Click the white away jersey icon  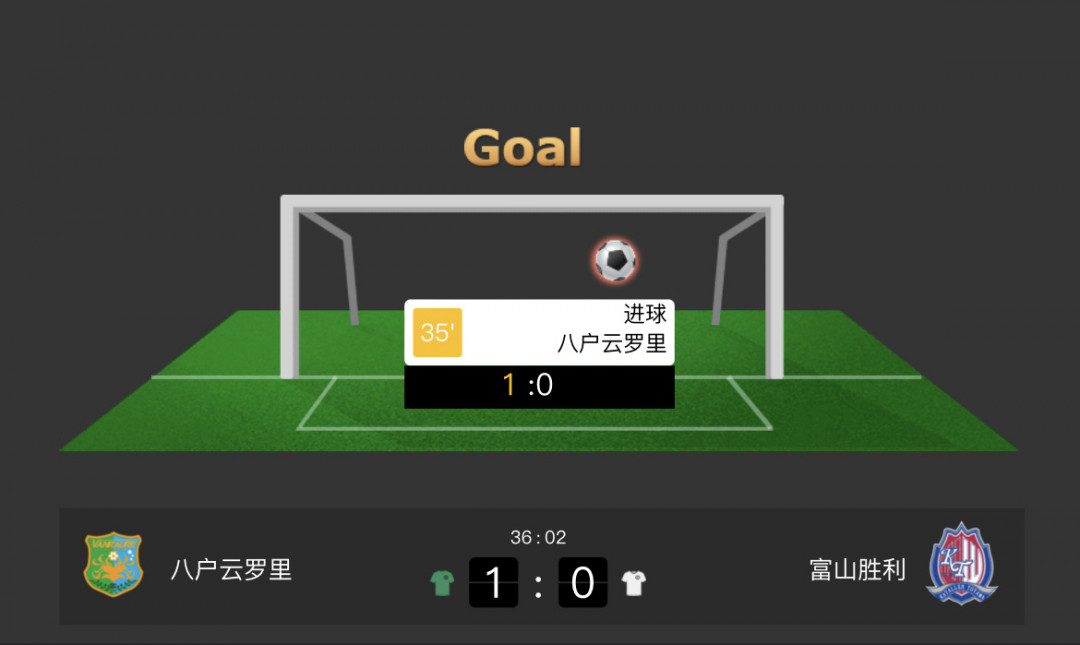[x=634, y=583]
